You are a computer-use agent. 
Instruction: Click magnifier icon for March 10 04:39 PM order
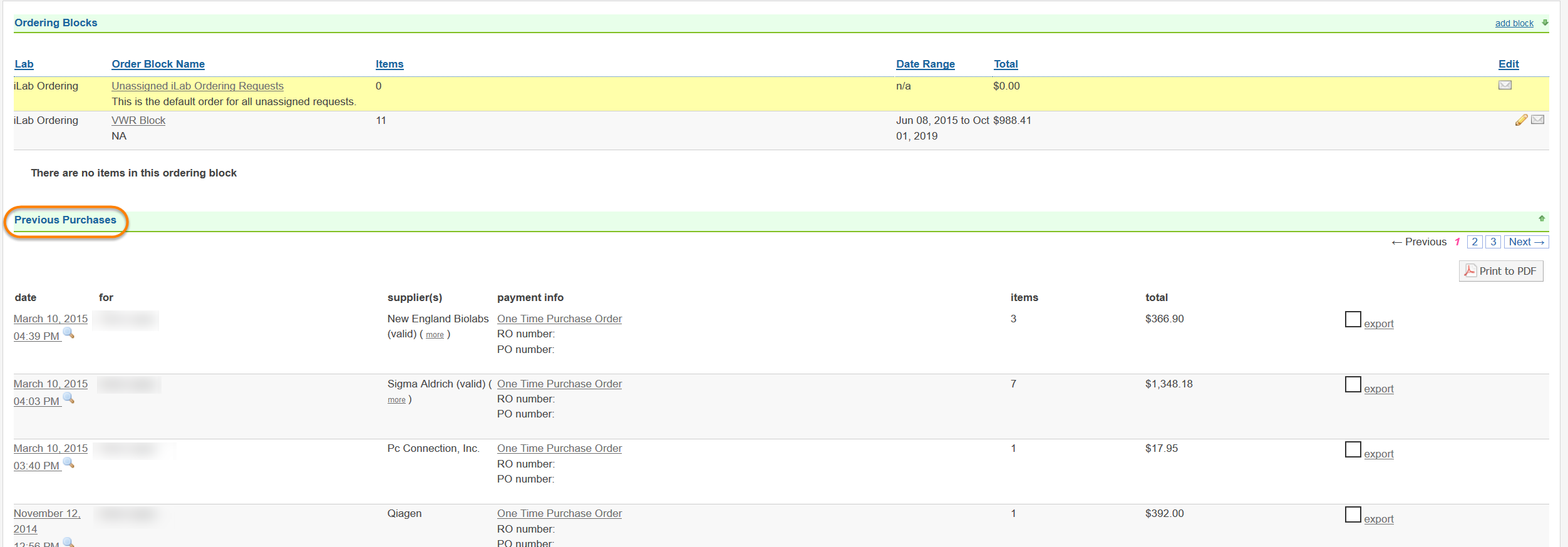69,334
